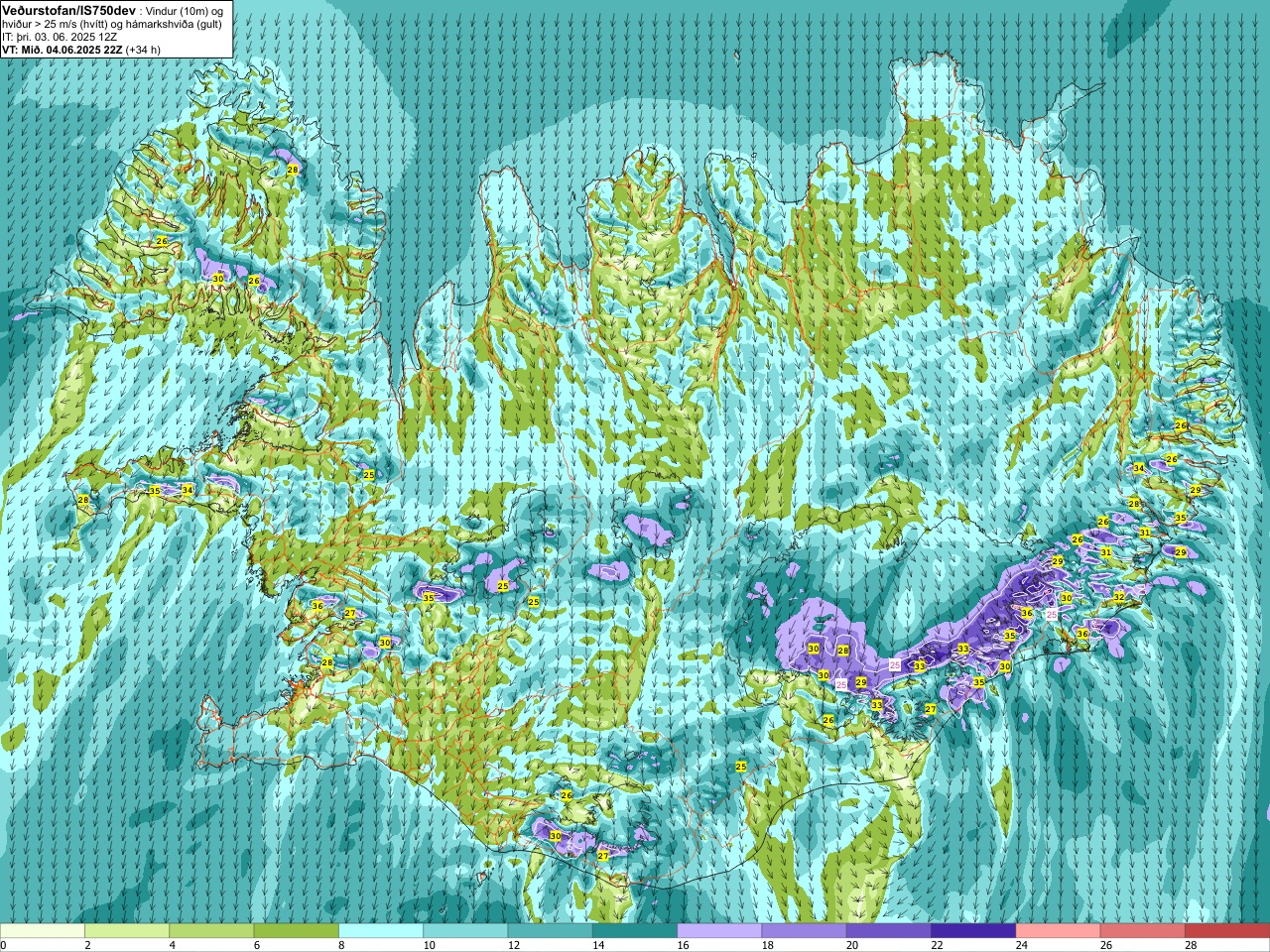Screen dimensions: 1270x952
Task: Select the salmon 26–28 m/s legend swatch
Action: 1143,931
